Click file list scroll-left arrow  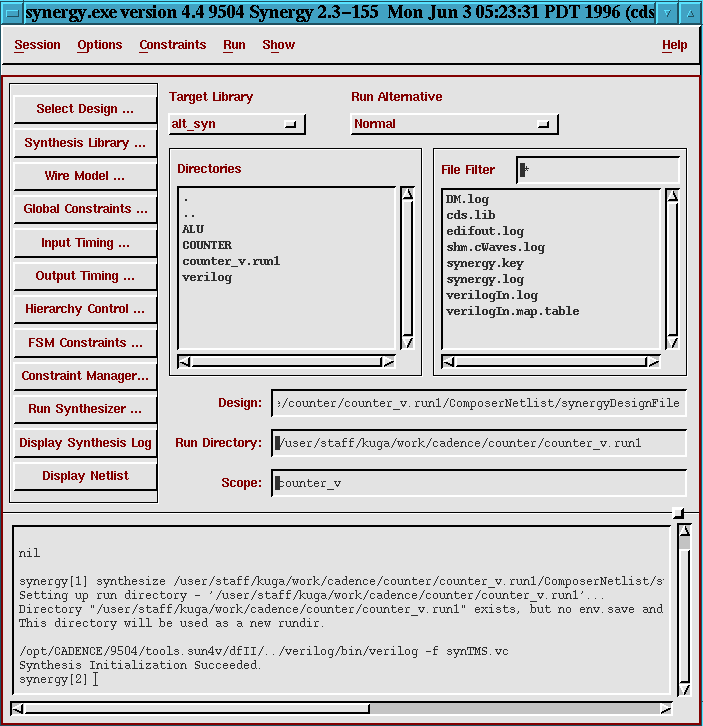click(x=449, y=362)
